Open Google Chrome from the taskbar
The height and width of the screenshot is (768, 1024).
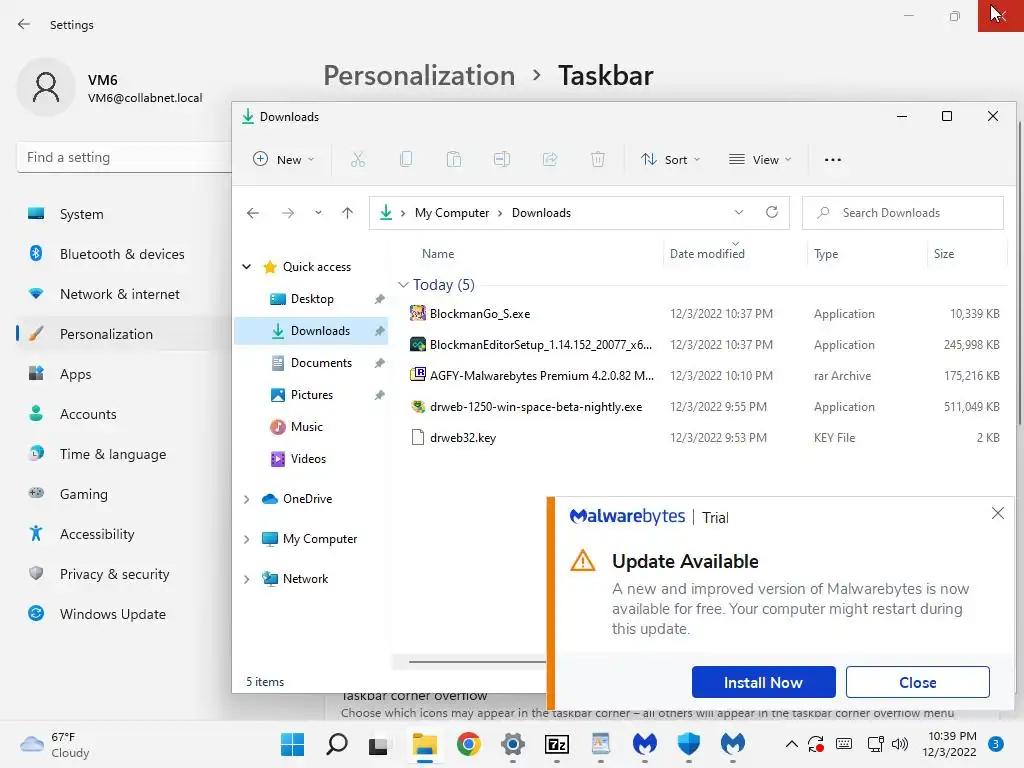tap(469, 744)
